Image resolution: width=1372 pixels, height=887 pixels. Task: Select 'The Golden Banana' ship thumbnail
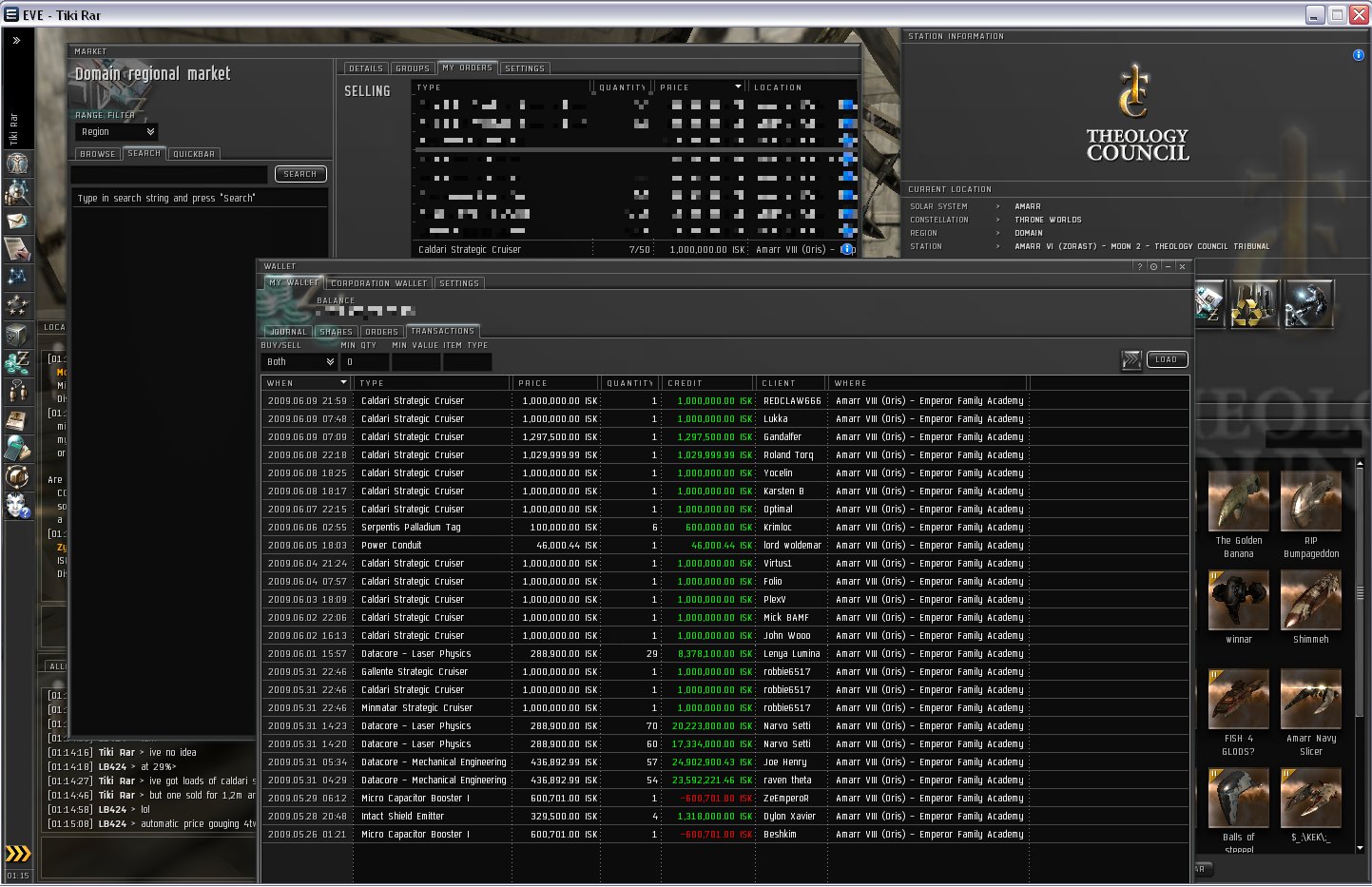1239,502
